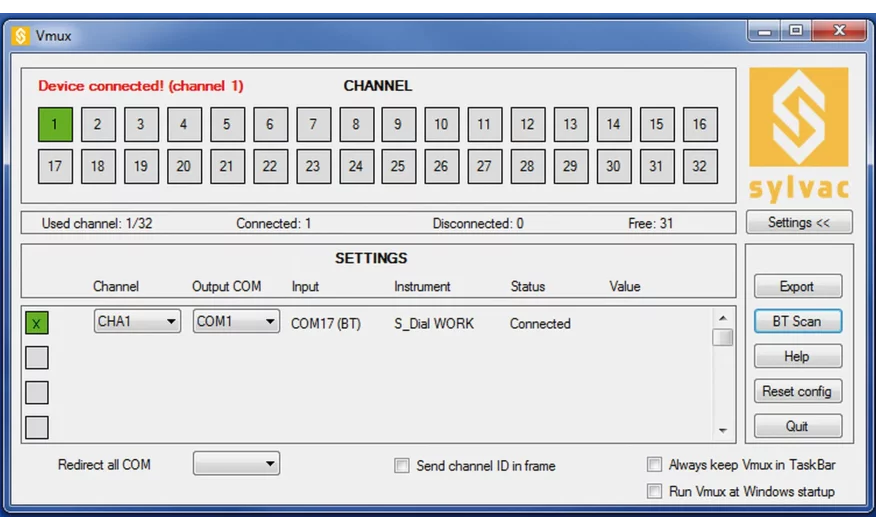Select channel 29 button
Screen dimensions: 876x530
coord(571,166)
